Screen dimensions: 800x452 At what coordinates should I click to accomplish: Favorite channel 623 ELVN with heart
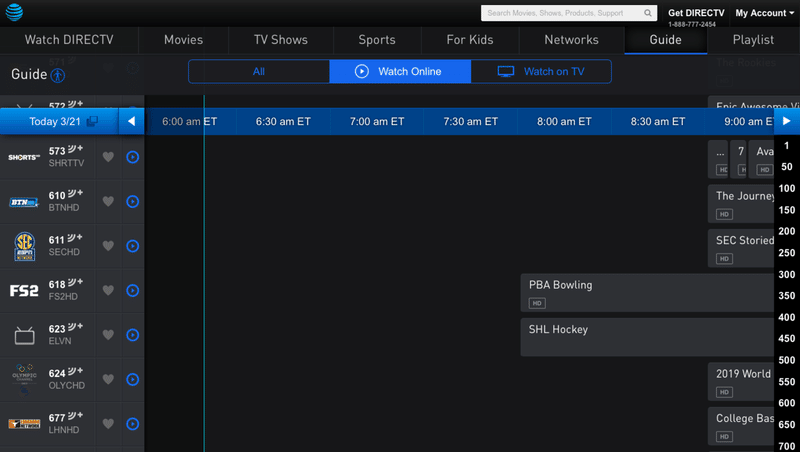pyautogui.click(x=108, y=335)
